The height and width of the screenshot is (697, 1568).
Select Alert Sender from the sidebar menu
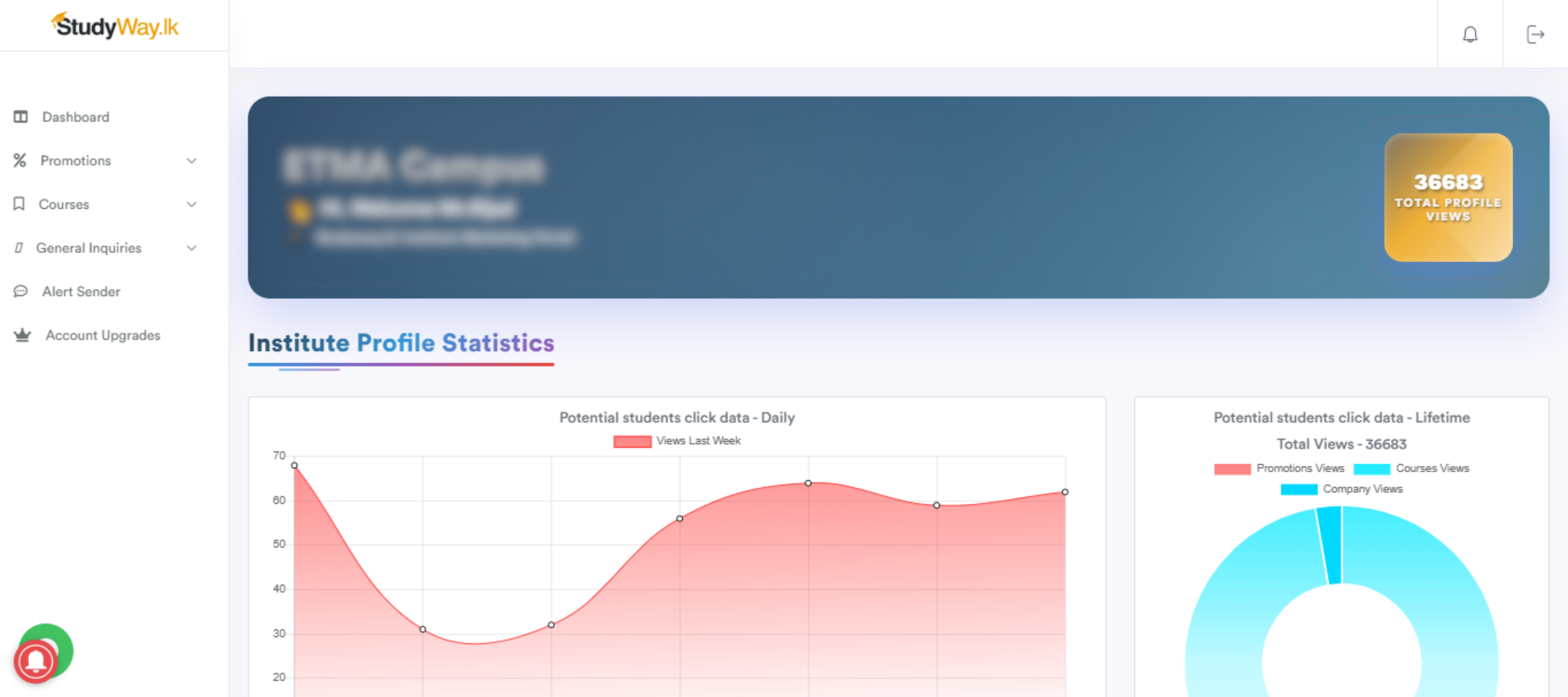coord(81,291)
